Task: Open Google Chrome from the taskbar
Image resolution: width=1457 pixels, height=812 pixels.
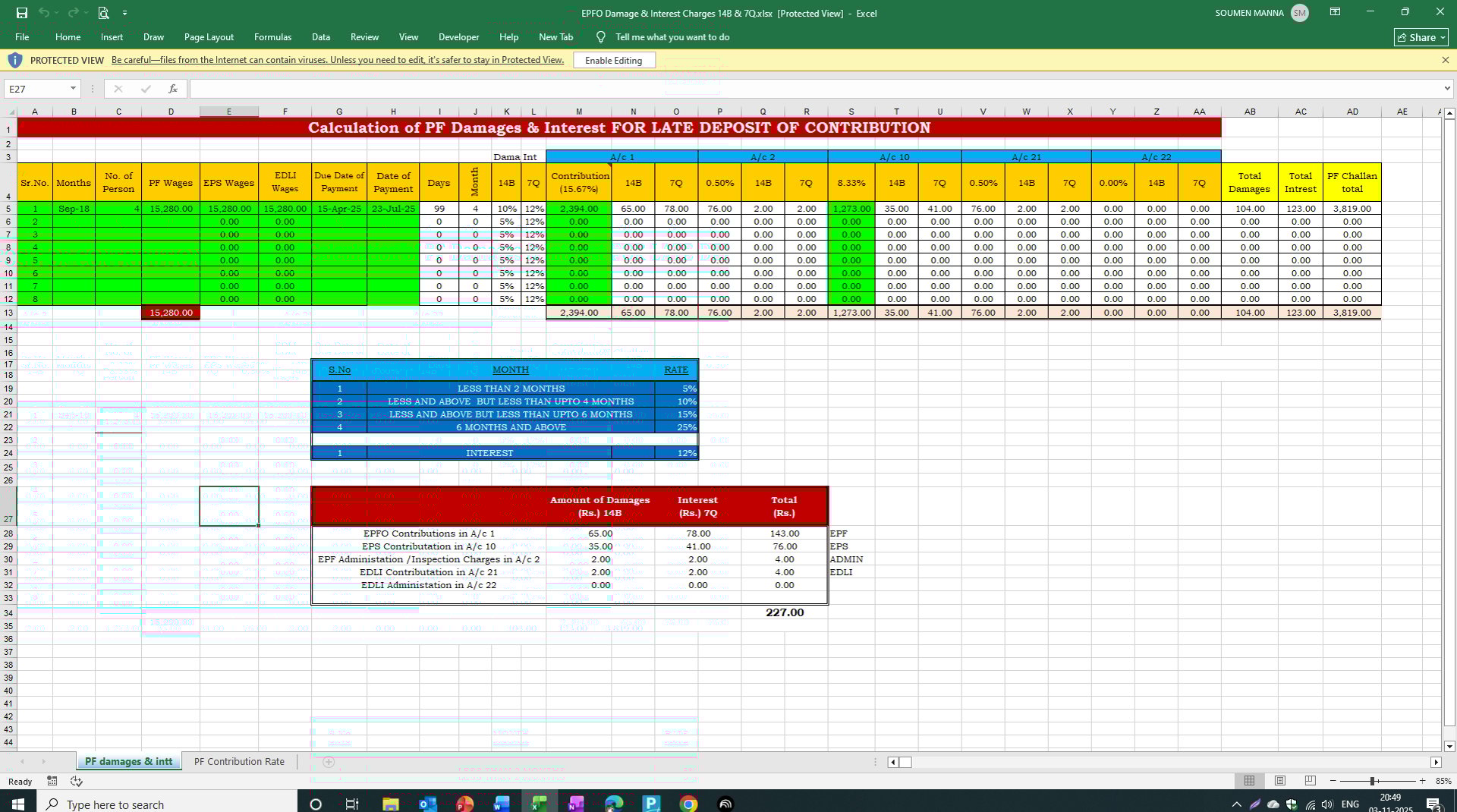Action: tap(688, 804)
